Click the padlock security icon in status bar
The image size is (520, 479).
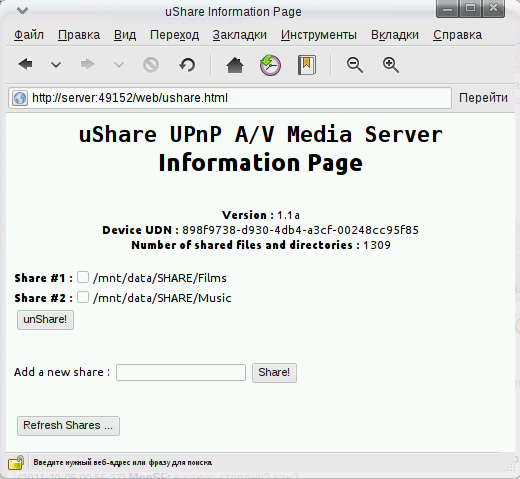[16, 463]
